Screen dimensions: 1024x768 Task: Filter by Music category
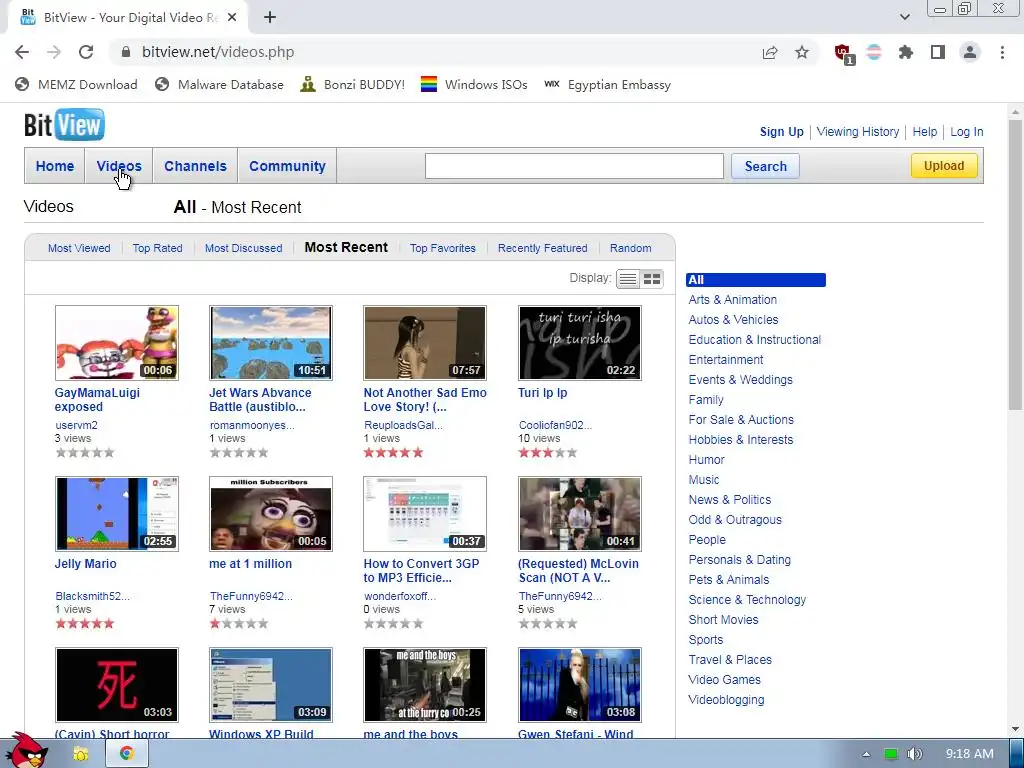coord(703,480)
